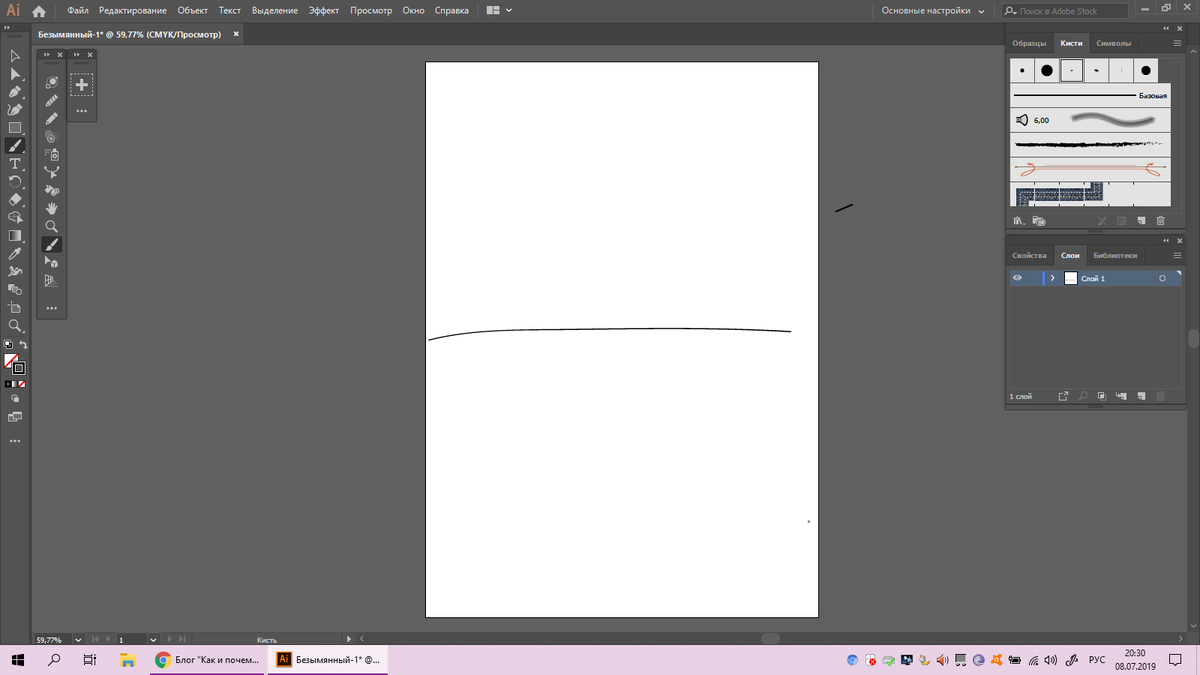Screen dimensions: 1200x675
Task: Toggle the drawing mode button
Action: 15,398
